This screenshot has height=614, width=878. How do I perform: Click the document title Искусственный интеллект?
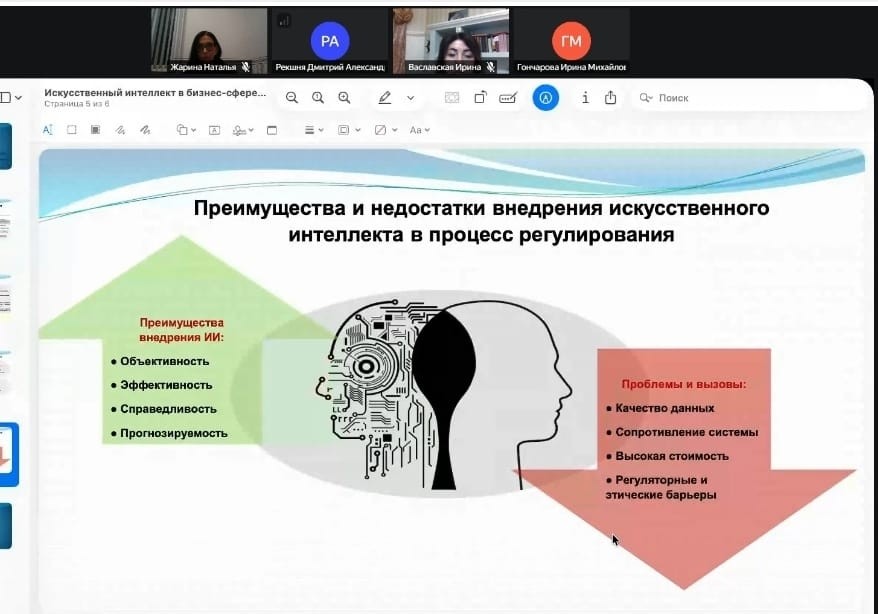[x=155, y=93]
